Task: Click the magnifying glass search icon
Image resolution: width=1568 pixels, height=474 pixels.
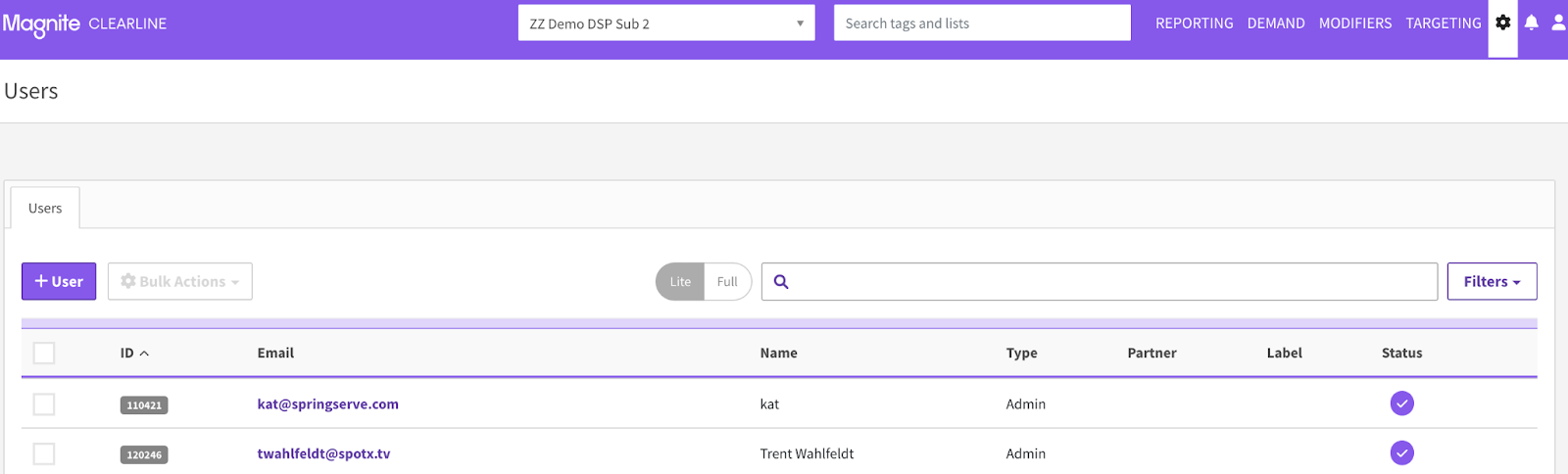Action: tap(781, 282)
